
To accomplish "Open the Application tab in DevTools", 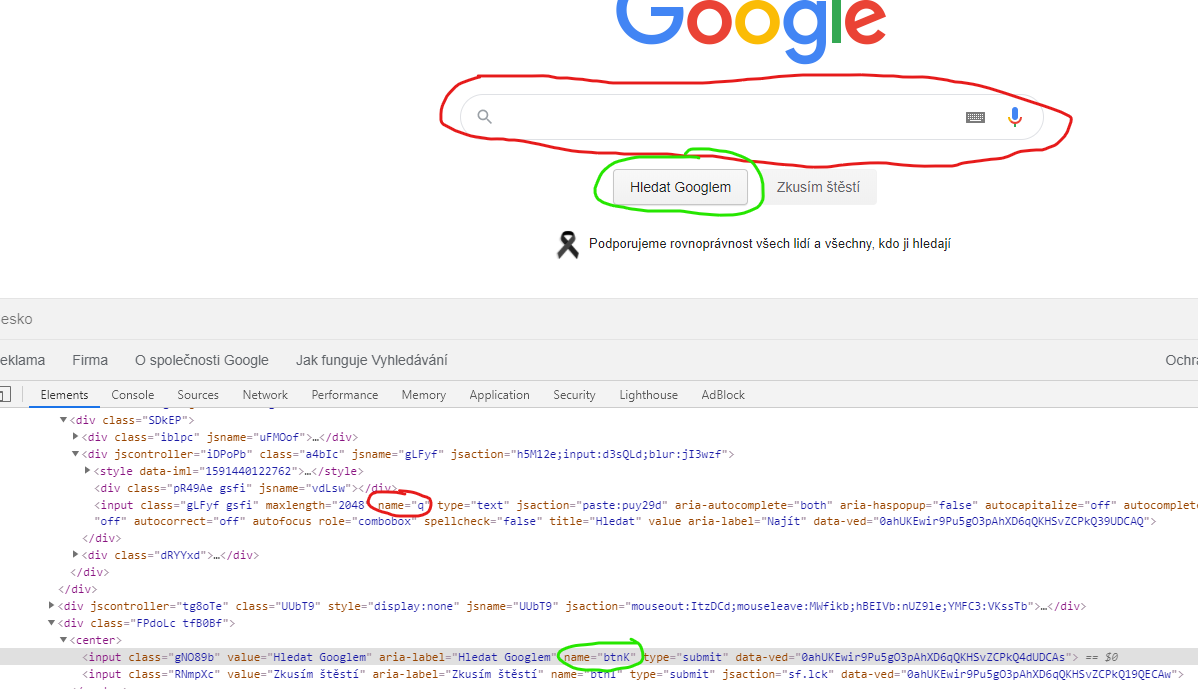I will [499, 395].
